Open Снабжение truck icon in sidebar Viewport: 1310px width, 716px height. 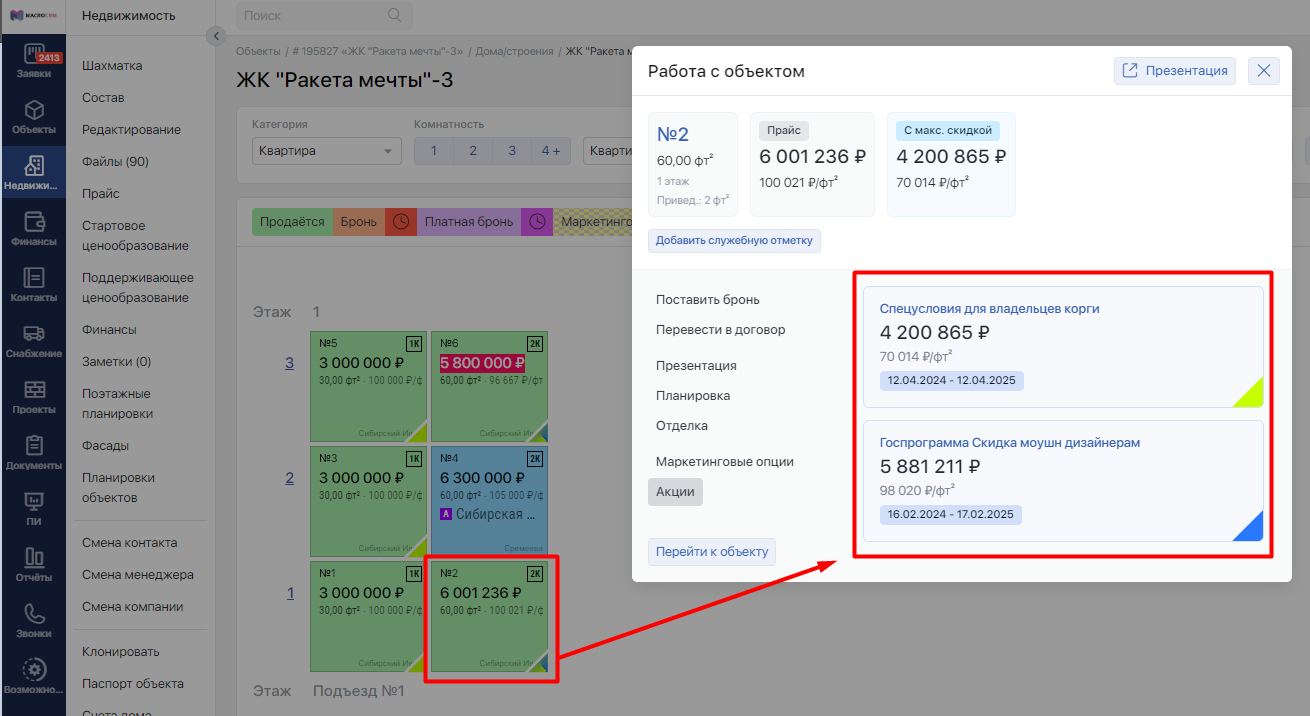click(33, 341)
